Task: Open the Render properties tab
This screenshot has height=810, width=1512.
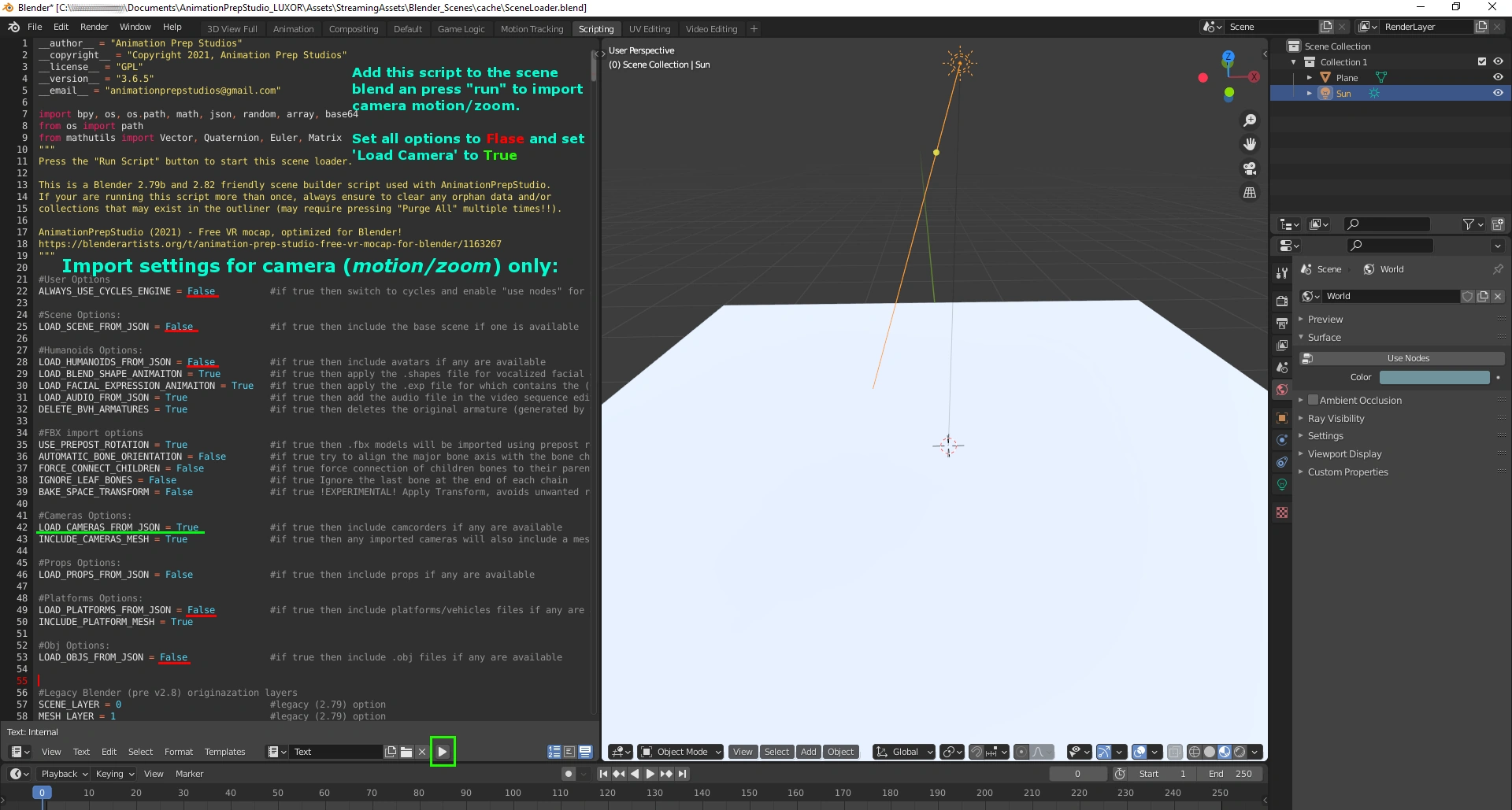Action: click(1282, 301)
